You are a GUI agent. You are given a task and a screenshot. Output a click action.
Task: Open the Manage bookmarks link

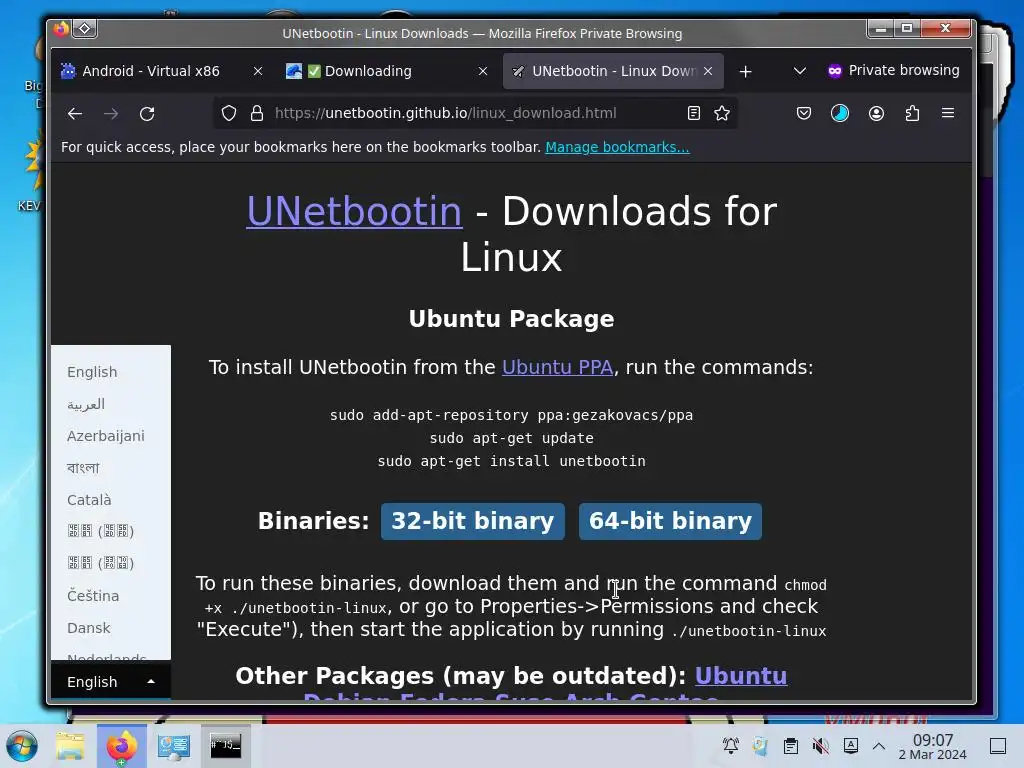click(617, 147)
